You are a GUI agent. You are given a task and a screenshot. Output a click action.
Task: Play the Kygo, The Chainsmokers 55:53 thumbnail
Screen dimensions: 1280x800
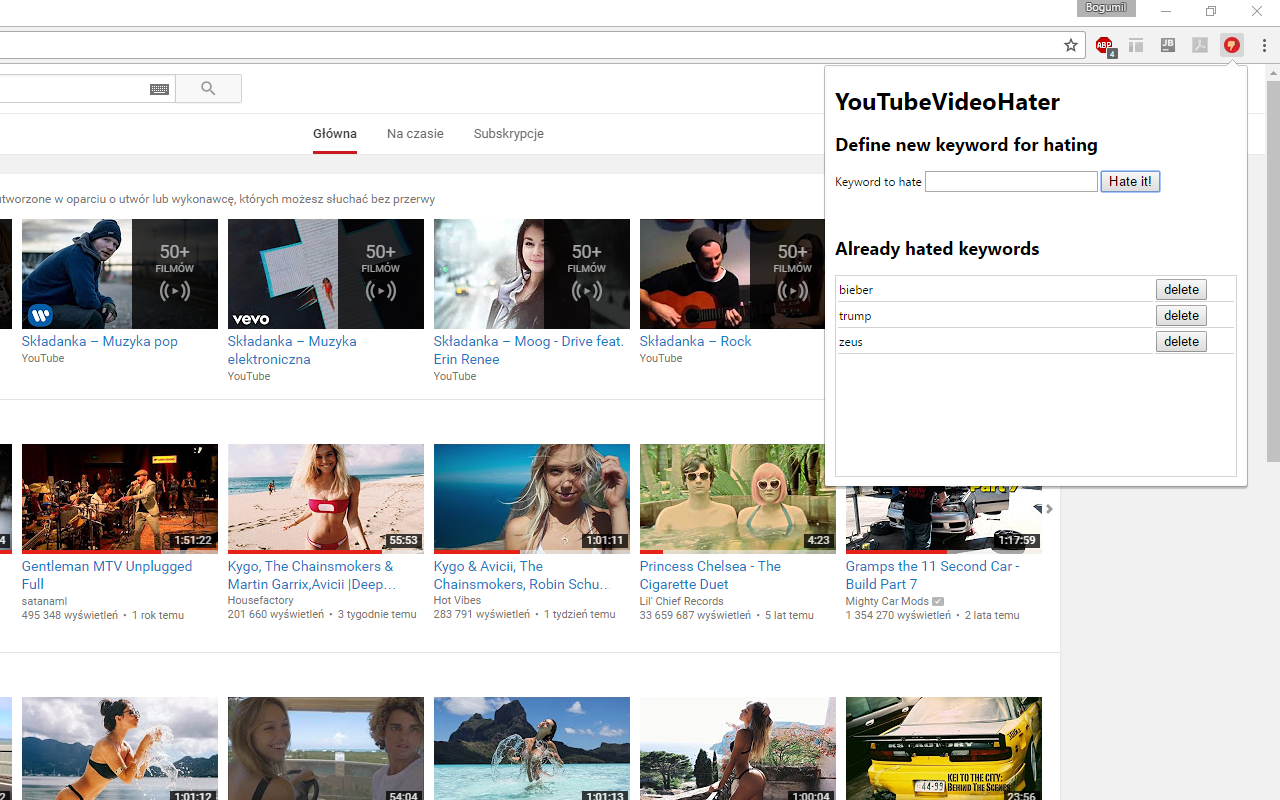click(326, 499)
